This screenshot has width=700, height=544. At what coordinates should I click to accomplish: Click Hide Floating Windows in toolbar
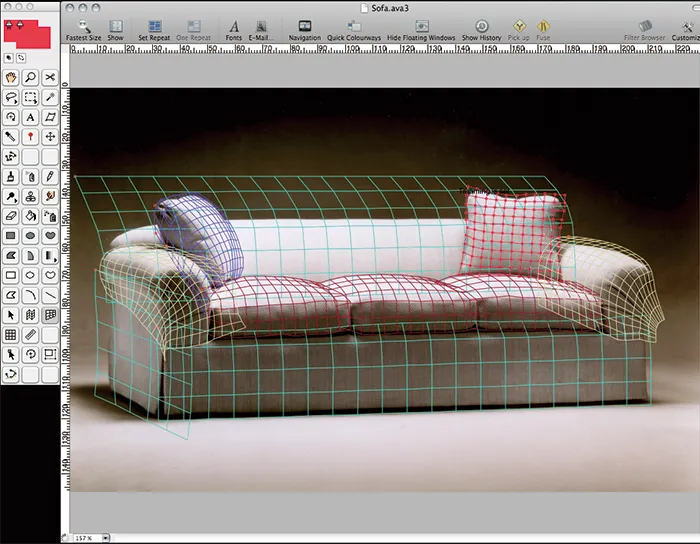(x=421, y=31)
